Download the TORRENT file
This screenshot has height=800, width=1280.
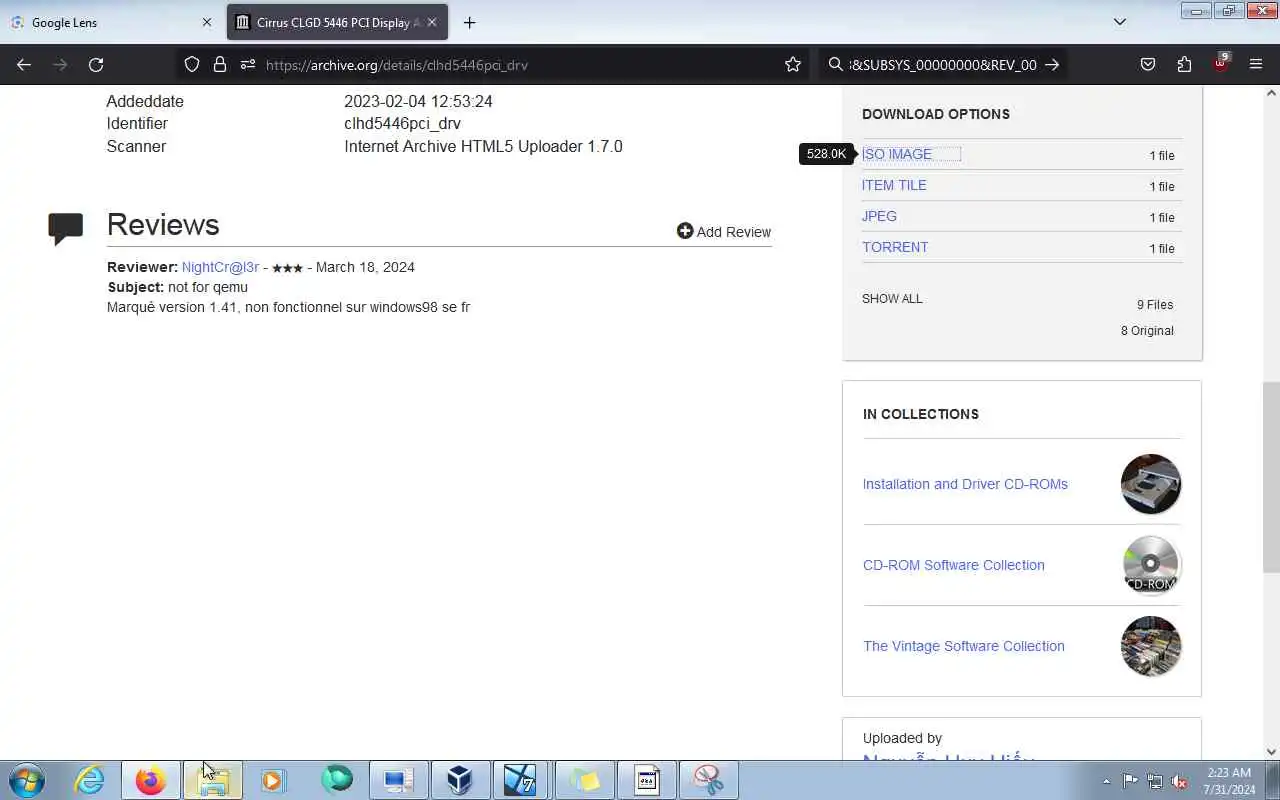(x=895, y=247)
